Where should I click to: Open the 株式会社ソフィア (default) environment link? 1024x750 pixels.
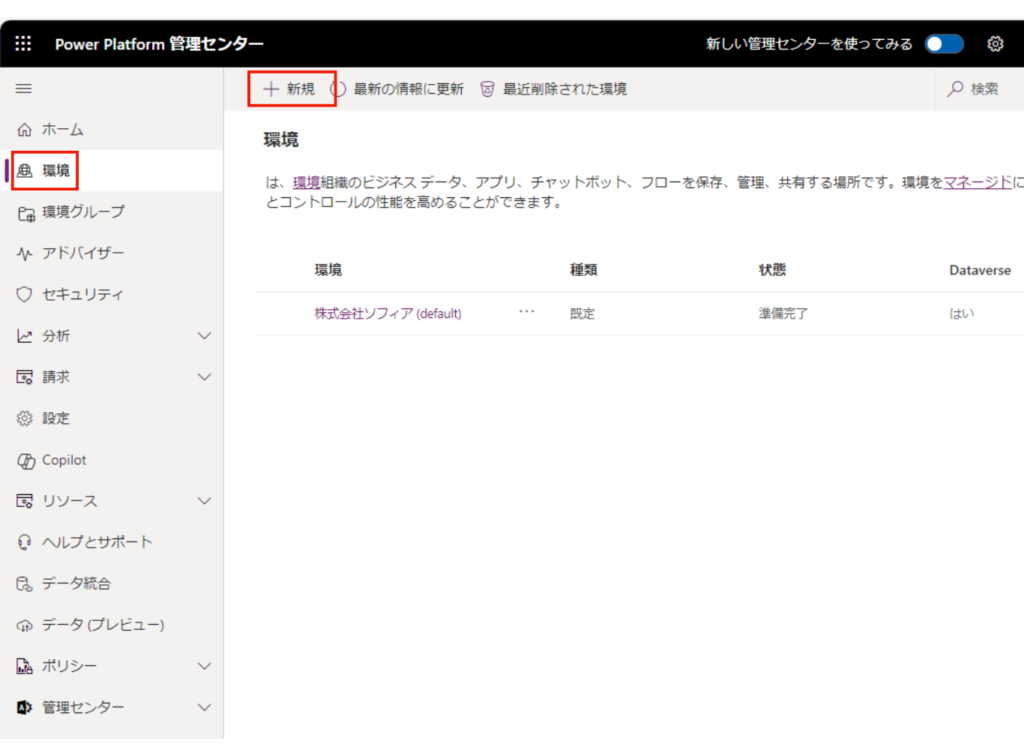pyautogui.click(x=388, y=314)
